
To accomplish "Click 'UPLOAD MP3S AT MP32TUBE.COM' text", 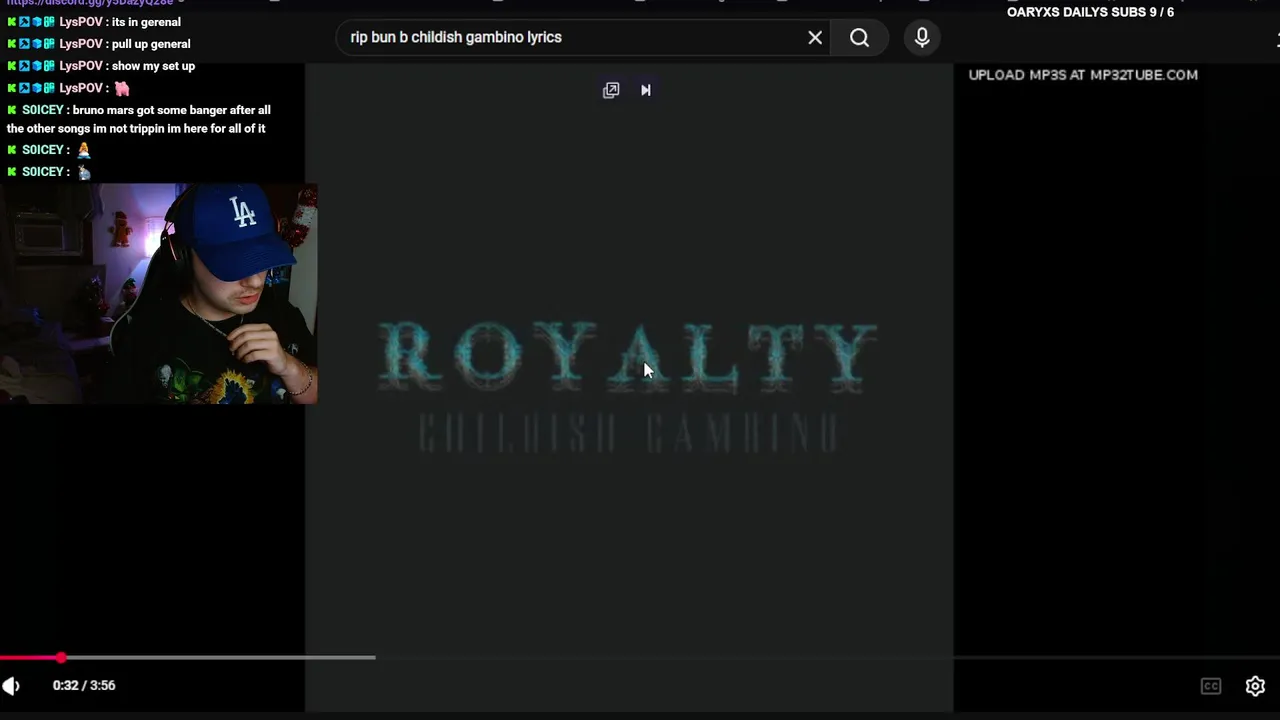I will 1083,75.
